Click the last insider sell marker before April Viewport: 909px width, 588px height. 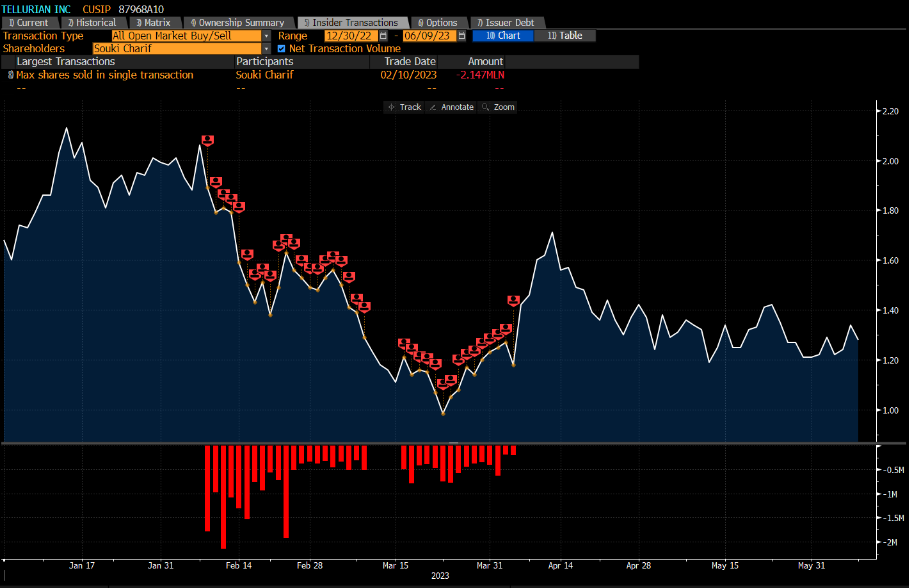click(x=514, y=300)
